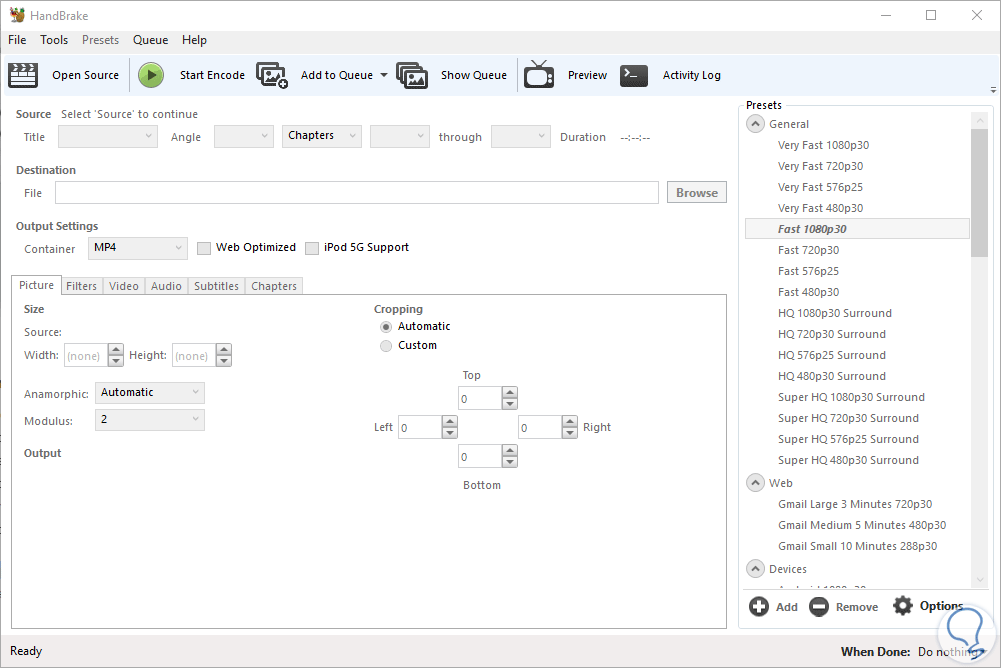Select the HQ 1080p30 Surround preset
This screenshot has height=668, width=1001.
point(834,313)
